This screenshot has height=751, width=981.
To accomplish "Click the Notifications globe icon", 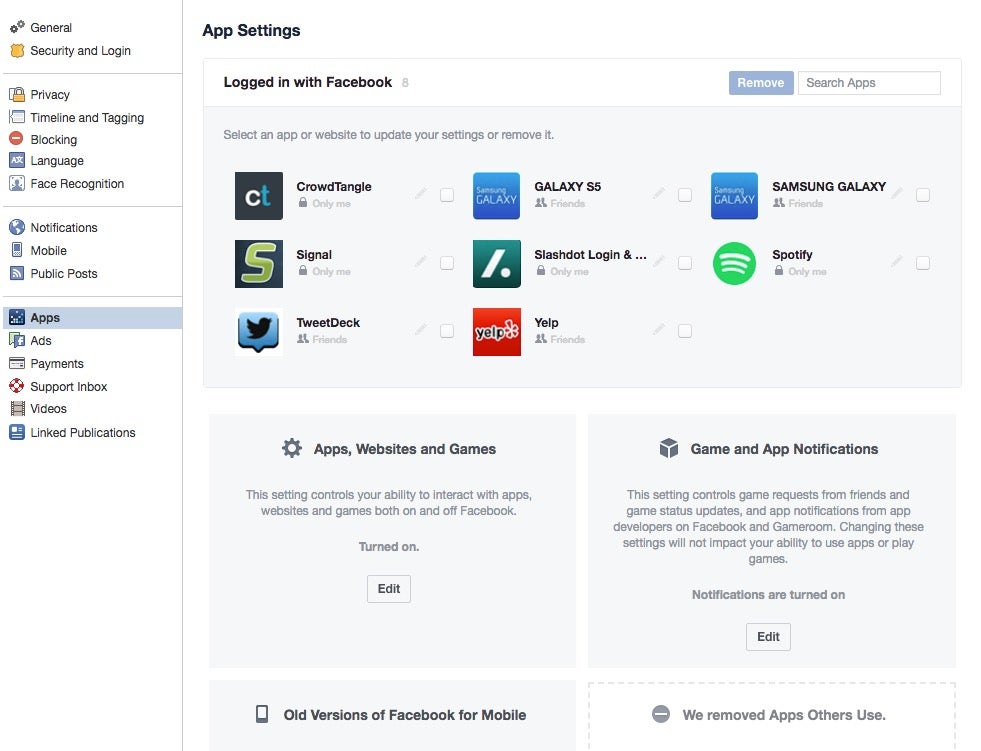I will (17, 227).
